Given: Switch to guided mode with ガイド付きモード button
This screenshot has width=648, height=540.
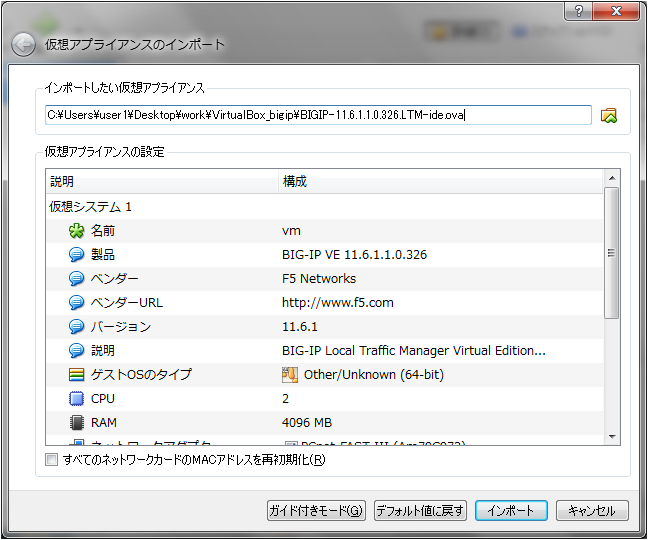Looking at the screenshot, I should pos(316,511).
